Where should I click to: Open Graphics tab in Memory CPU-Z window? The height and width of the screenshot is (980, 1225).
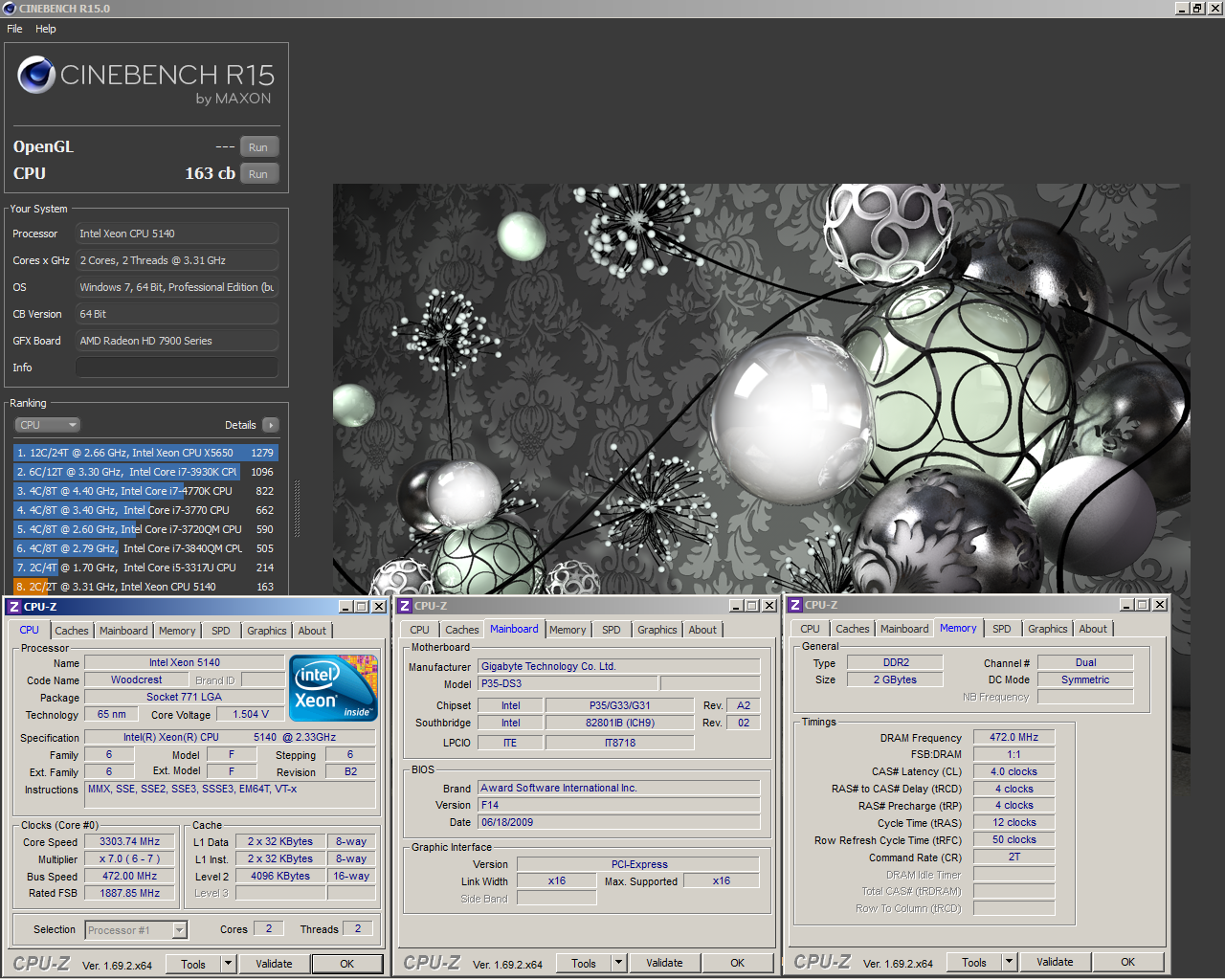[x=1048, y=629]
